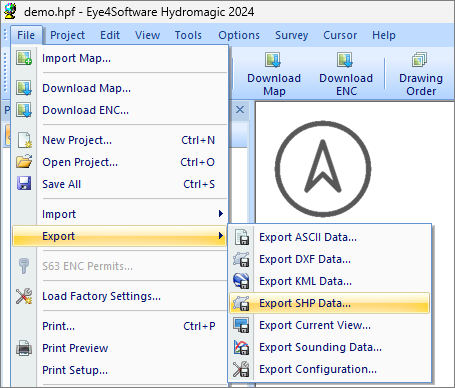Open the Survey menu

[x=292, y=35]
